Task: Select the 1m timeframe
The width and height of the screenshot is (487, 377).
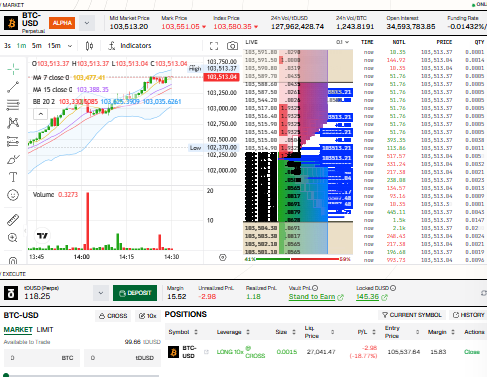Action: (21, 46)
